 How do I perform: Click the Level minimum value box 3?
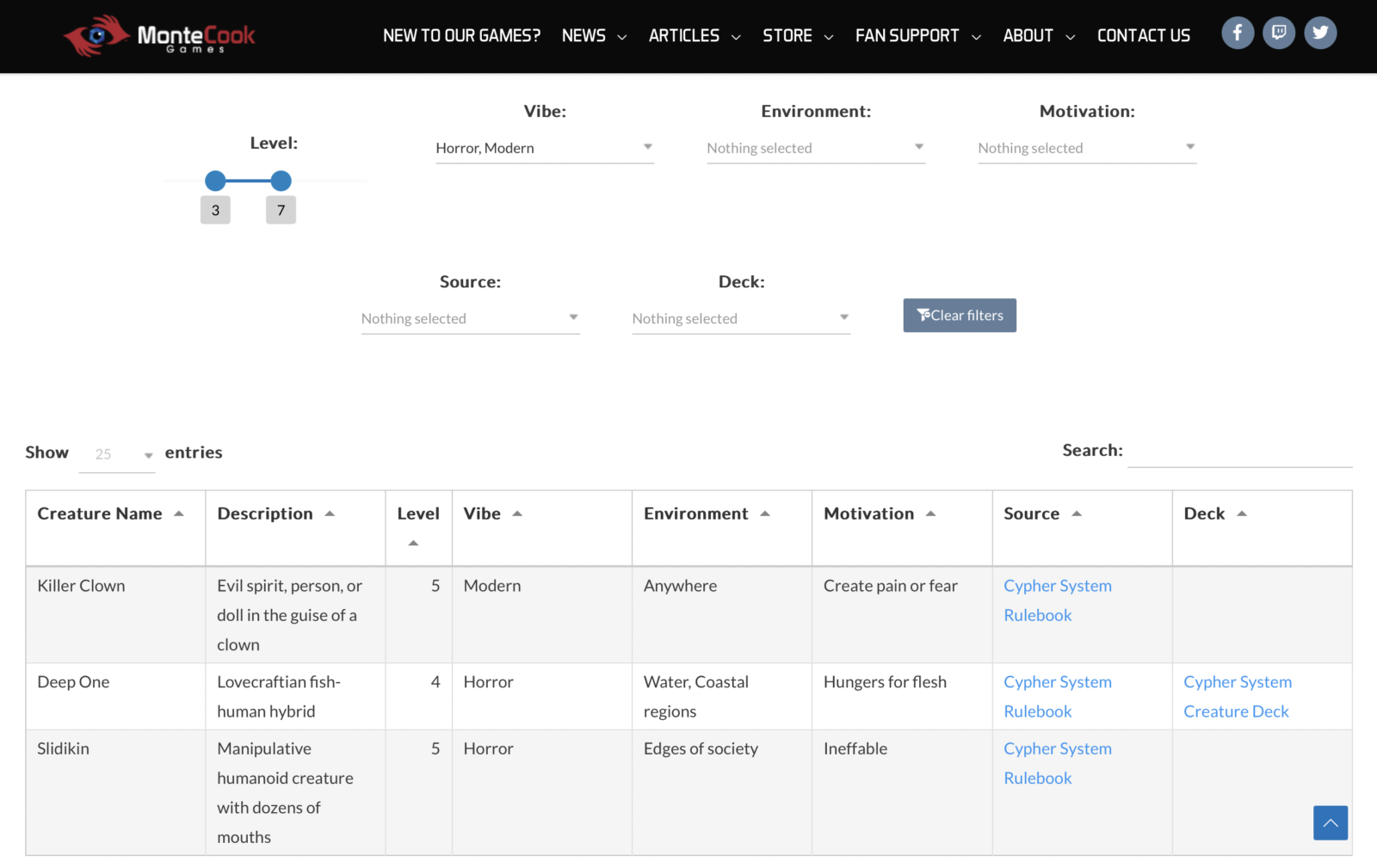(215, 210)
